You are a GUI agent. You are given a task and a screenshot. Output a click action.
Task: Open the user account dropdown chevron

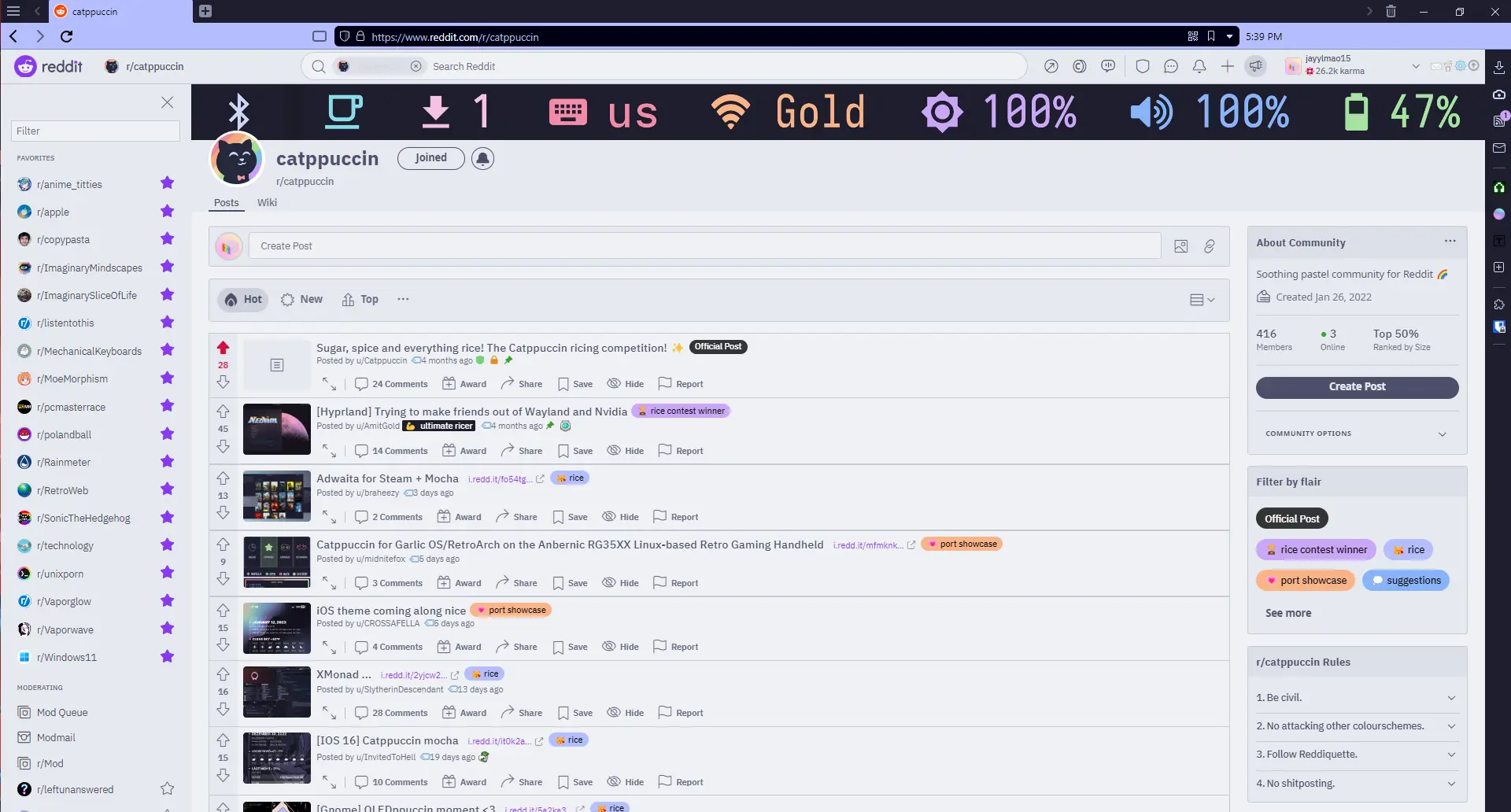click(x=1416, y=66)
